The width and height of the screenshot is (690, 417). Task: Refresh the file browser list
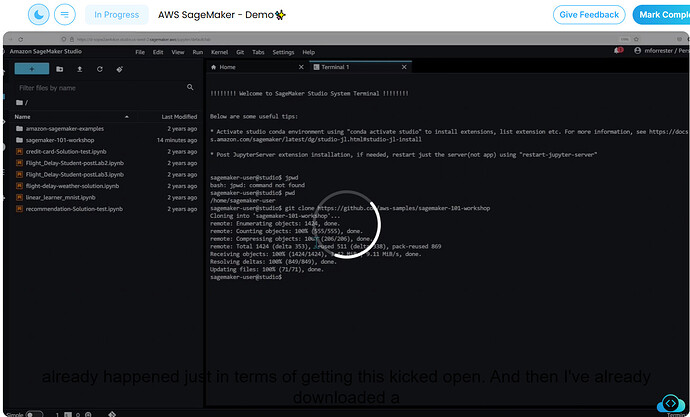[x=100, y=69]
